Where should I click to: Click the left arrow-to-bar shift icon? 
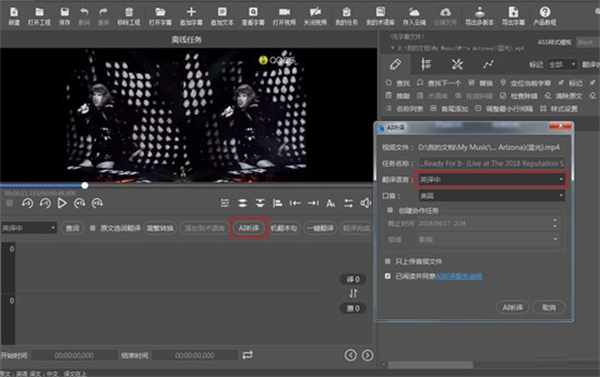(295, 203)
